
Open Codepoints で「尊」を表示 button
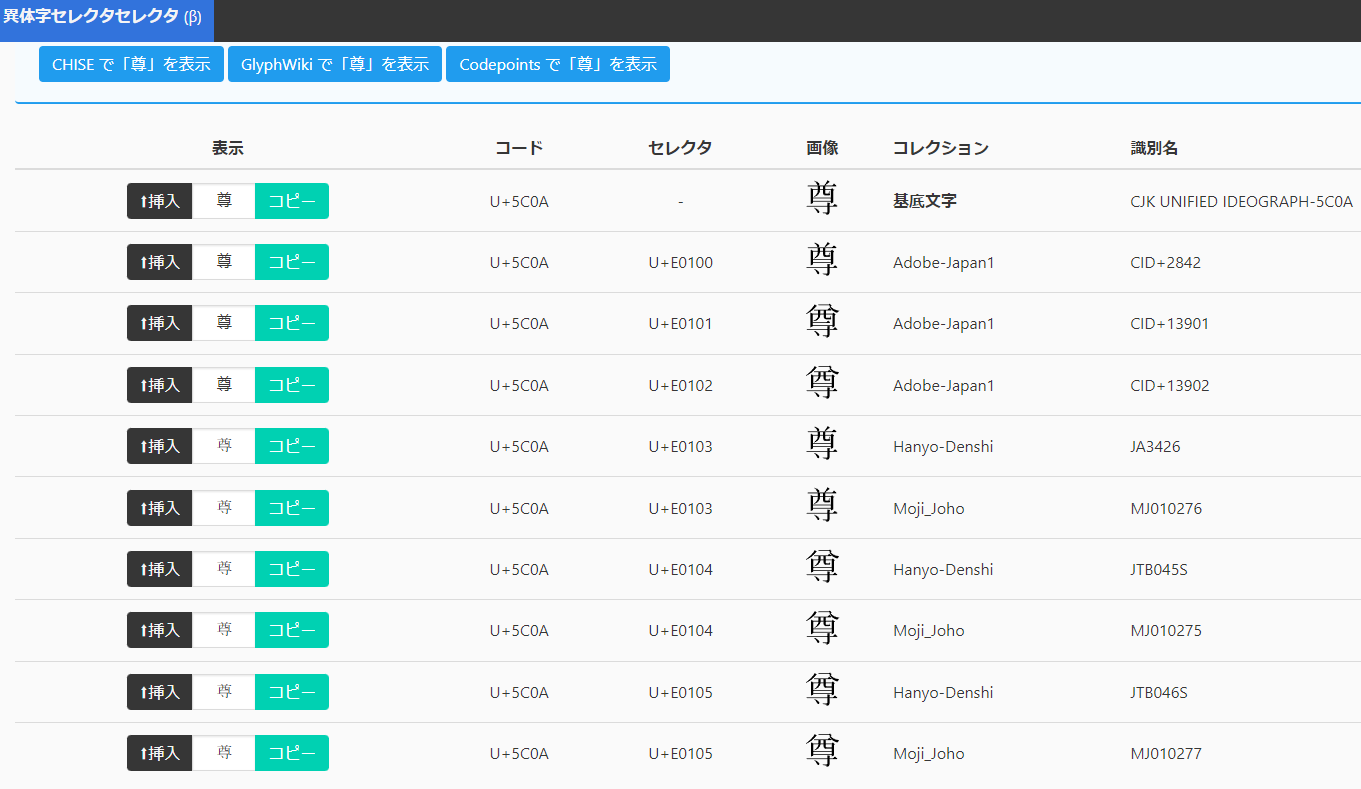point(558,64)
